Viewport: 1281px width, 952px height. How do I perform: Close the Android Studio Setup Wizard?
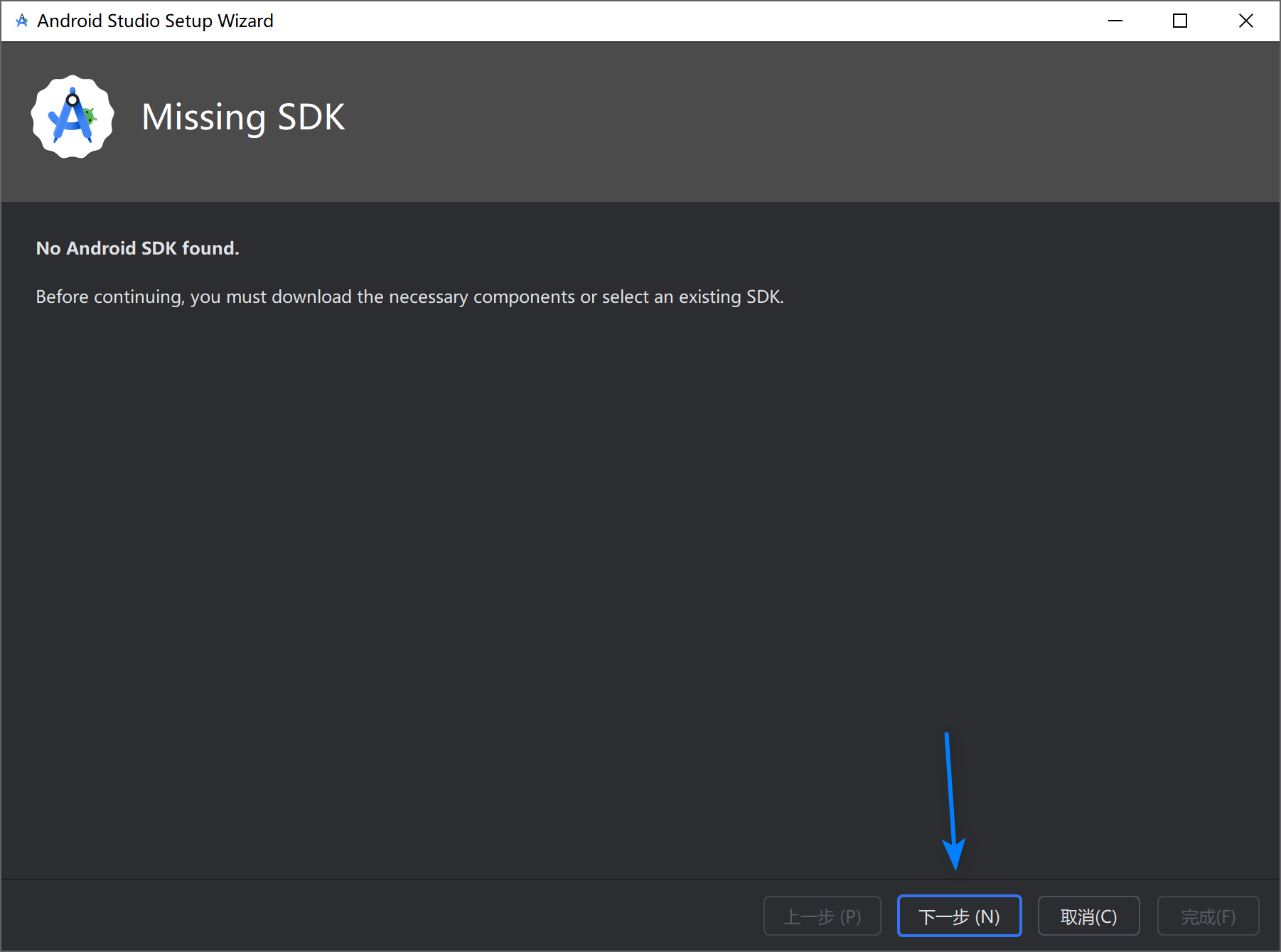1245,21
